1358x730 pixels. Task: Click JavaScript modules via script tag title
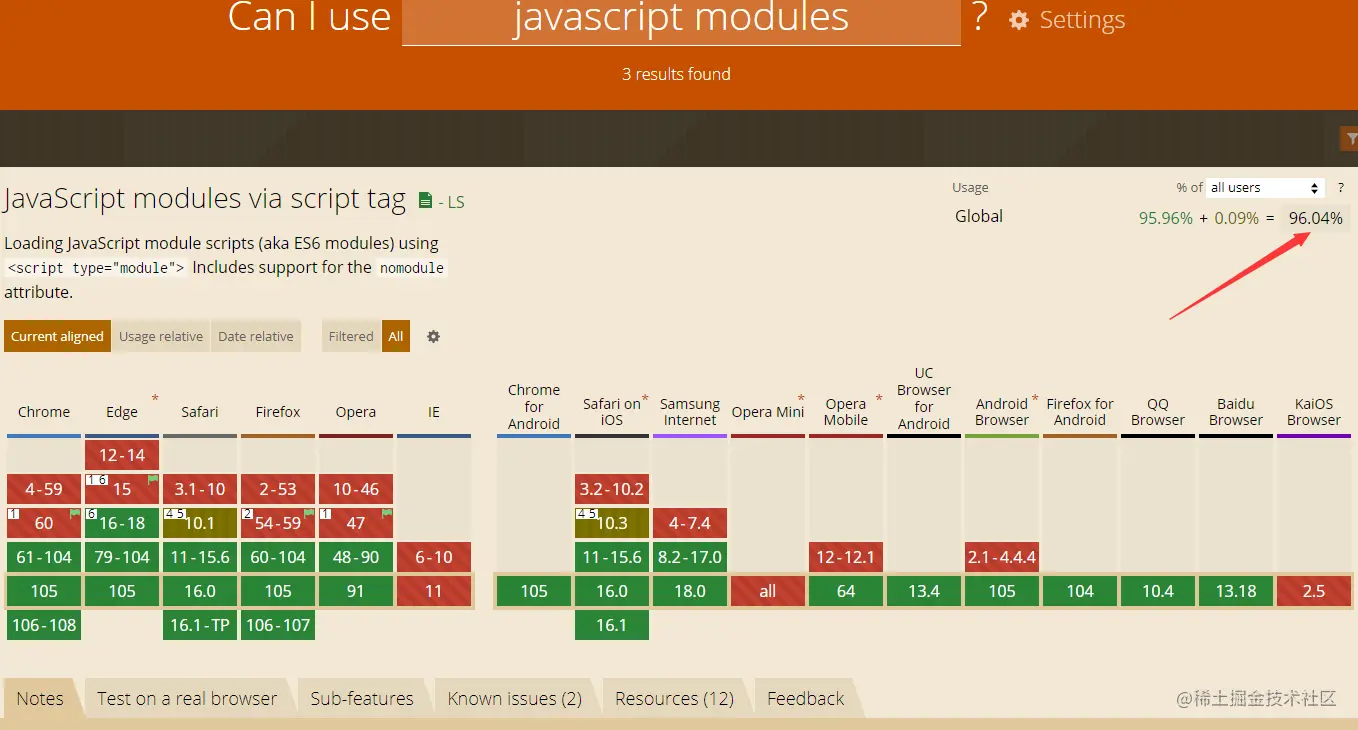point(205,199)
